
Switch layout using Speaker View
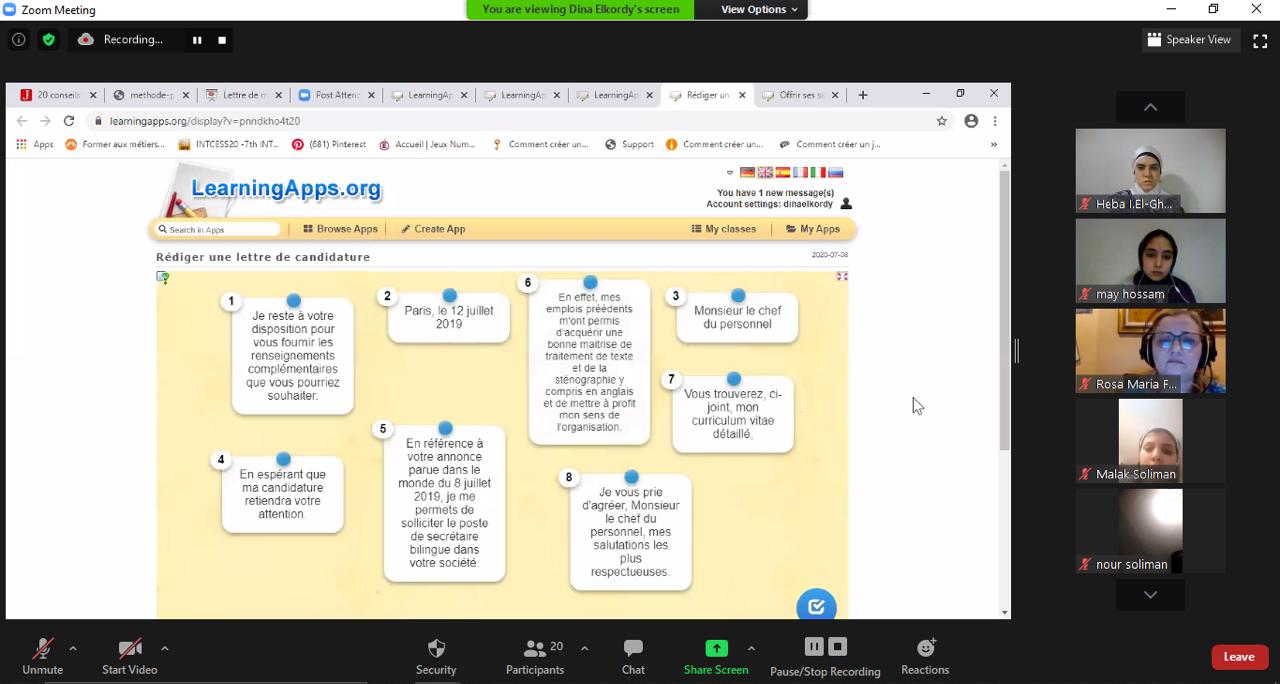1189,40
